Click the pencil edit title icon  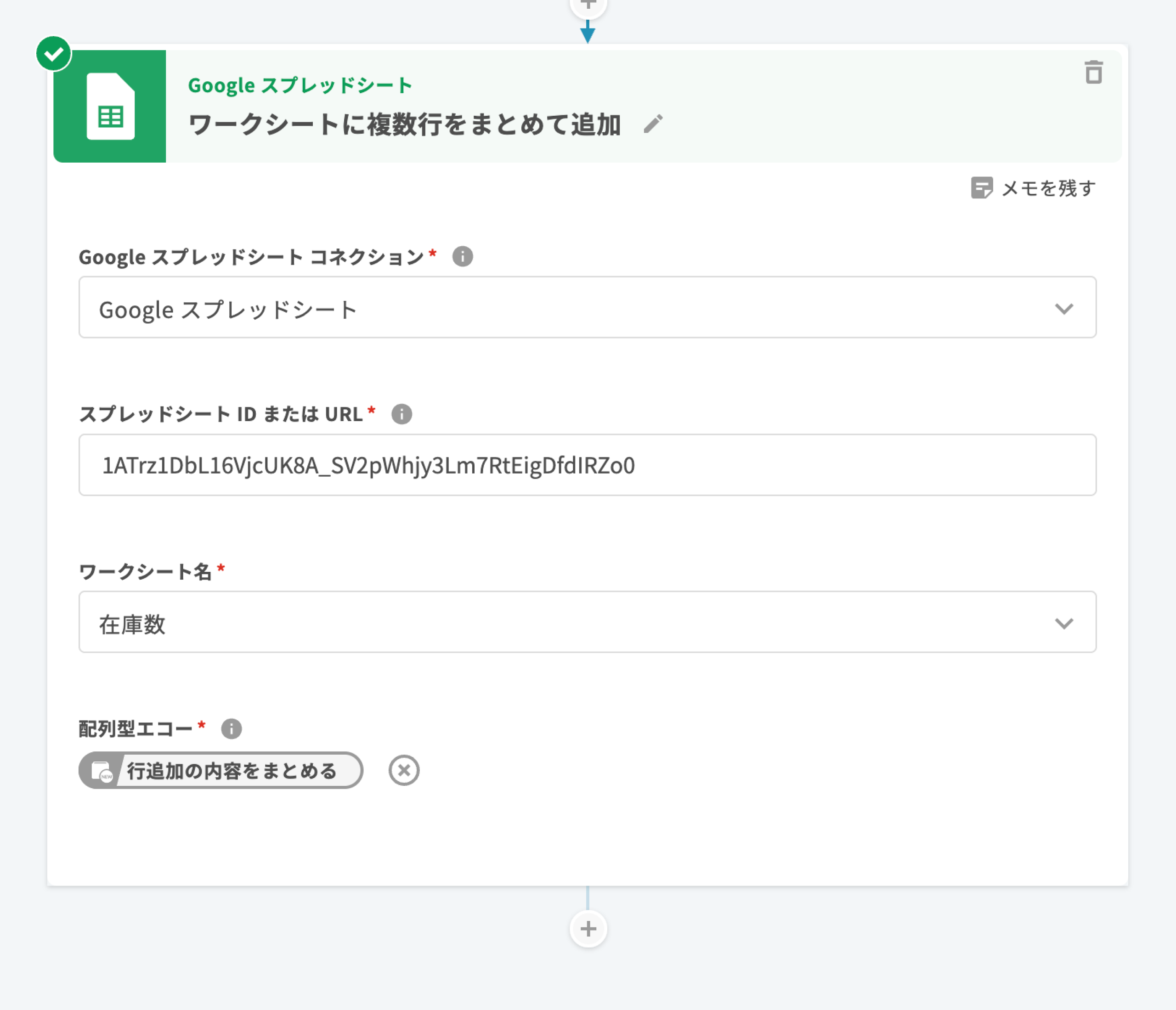click(653, 124)
